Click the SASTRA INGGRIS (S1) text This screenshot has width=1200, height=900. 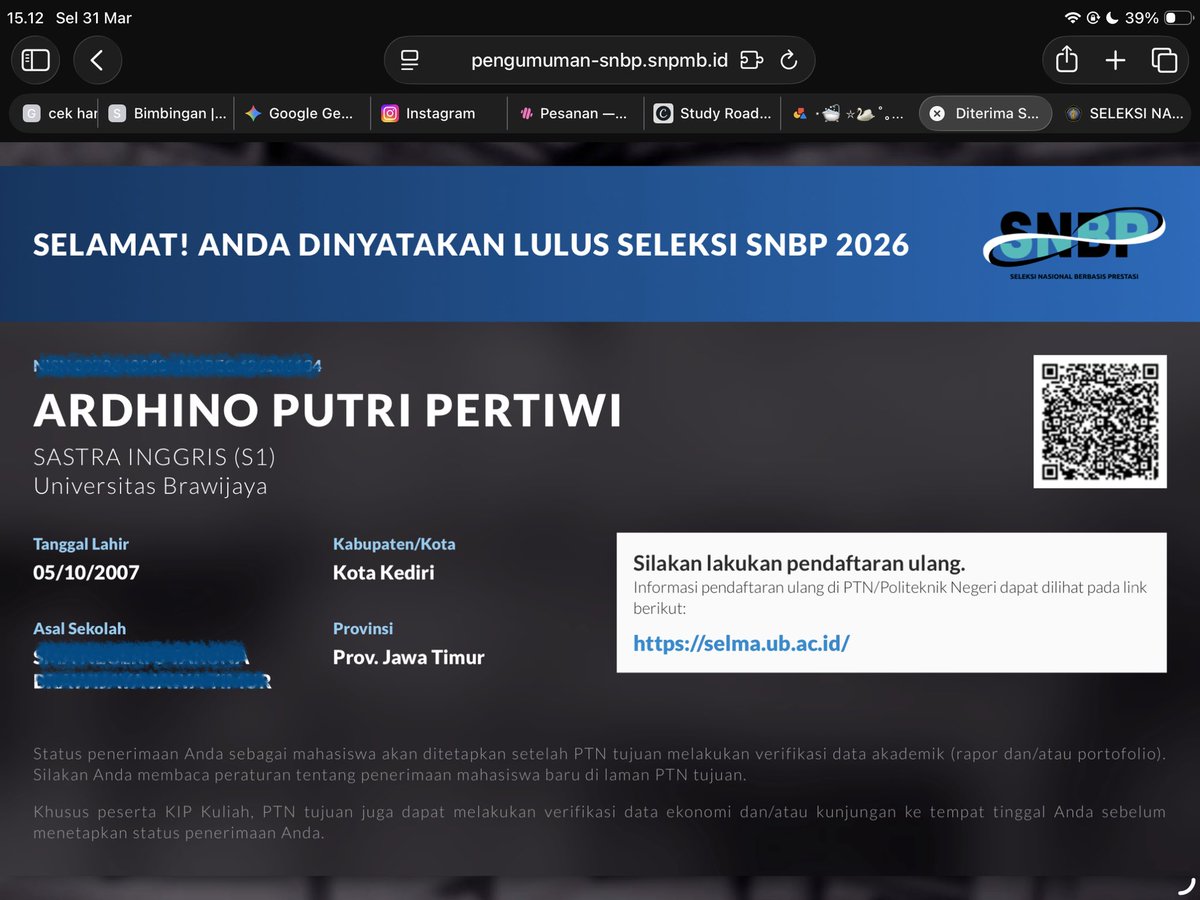154,458
